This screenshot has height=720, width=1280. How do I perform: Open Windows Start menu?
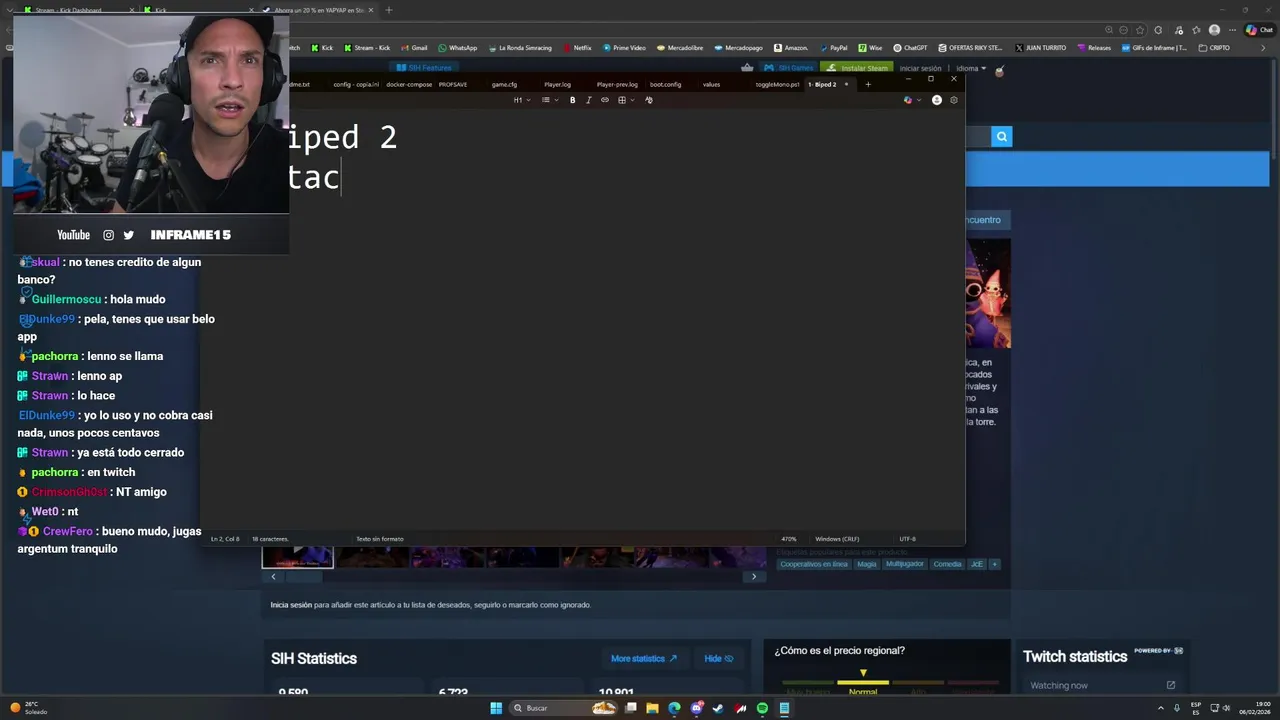pyautogui.click(x=496, y=708)
